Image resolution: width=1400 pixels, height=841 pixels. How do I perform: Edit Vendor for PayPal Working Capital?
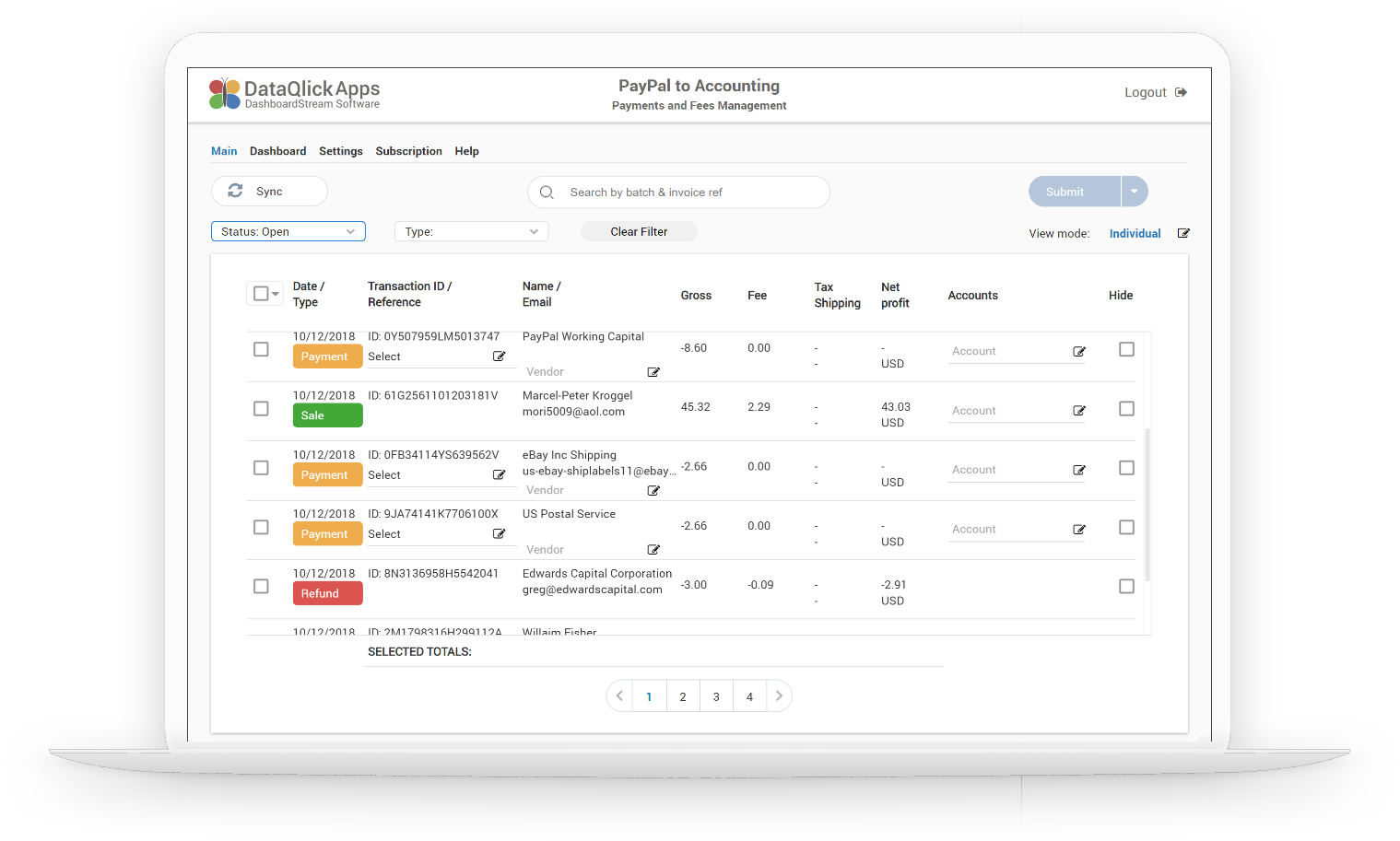pyautogui.click(x=653, y=372)
